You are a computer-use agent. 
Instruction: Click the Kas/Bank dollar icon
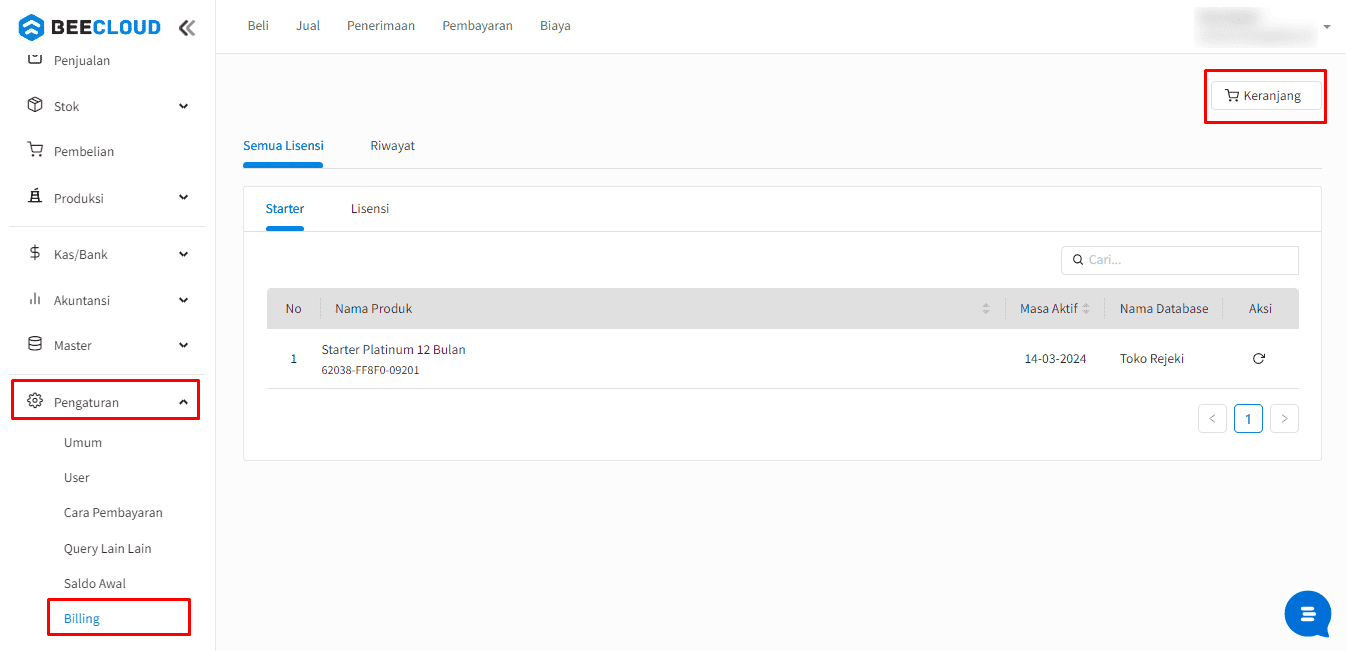tap(35, 254)
